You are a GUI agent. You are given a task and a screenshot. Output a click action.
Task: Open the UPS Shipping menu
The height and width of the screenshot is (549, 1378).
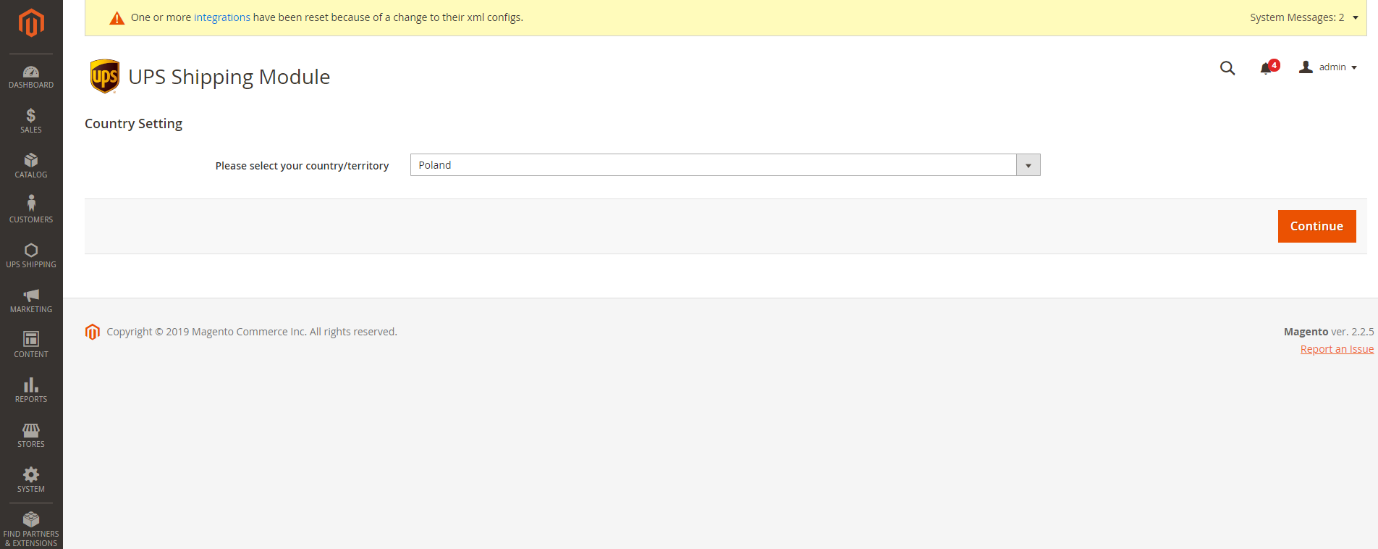(x=31, y=256)
